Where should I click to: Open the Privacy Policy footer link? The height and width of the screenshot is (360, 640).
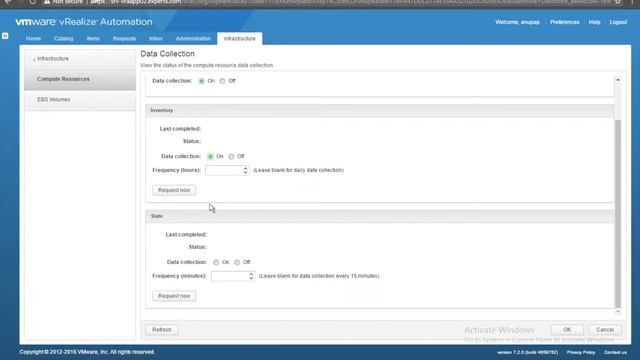coord(581,352)
